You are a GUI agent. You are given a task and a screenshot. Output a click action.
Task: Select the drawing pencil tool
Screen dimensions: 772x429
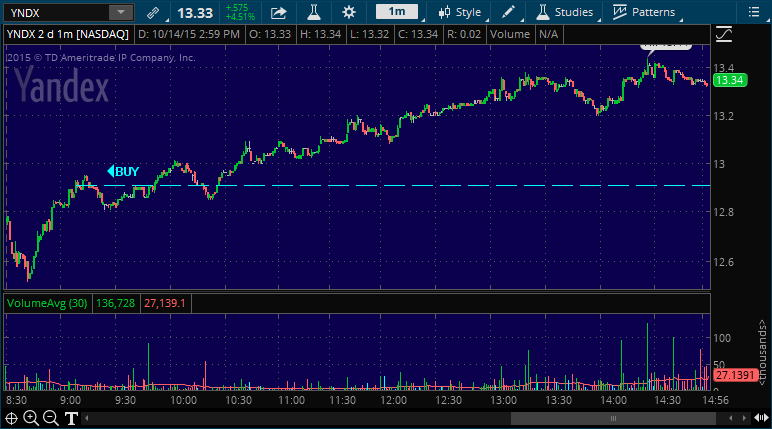pos(508,12)
